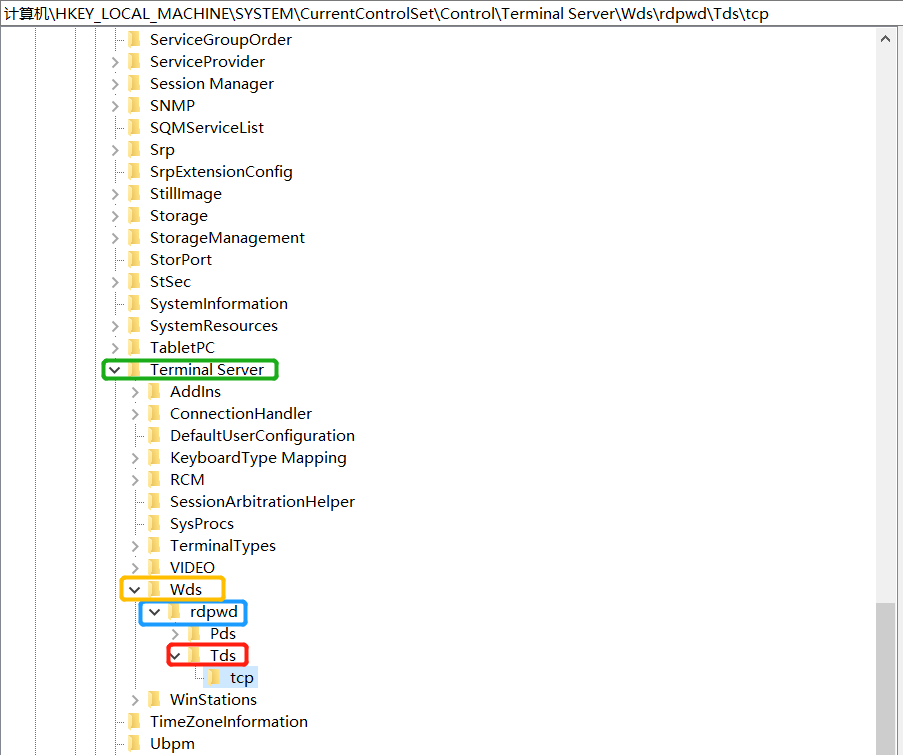Collapse the rdpwd subkey
This screenshot has height=755, width=903.
point(155,612)
